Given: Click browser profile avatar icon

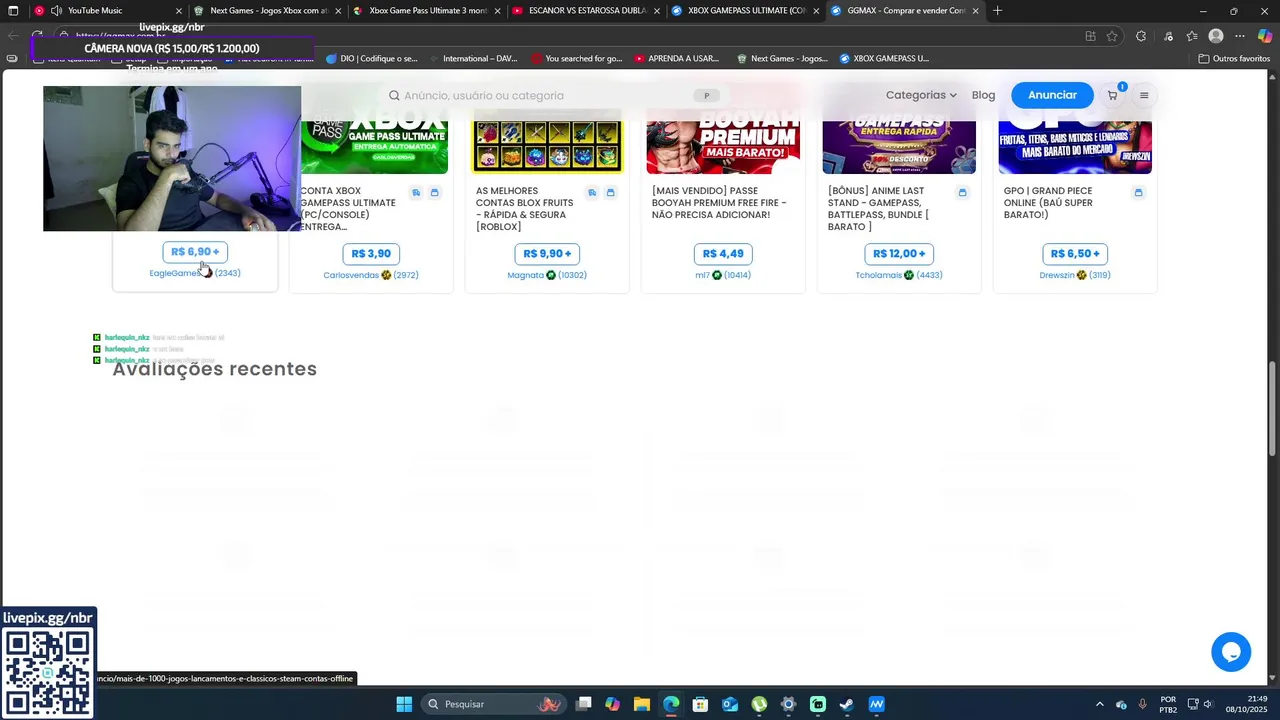Looking at the screenshot, I should point(1216,36).
